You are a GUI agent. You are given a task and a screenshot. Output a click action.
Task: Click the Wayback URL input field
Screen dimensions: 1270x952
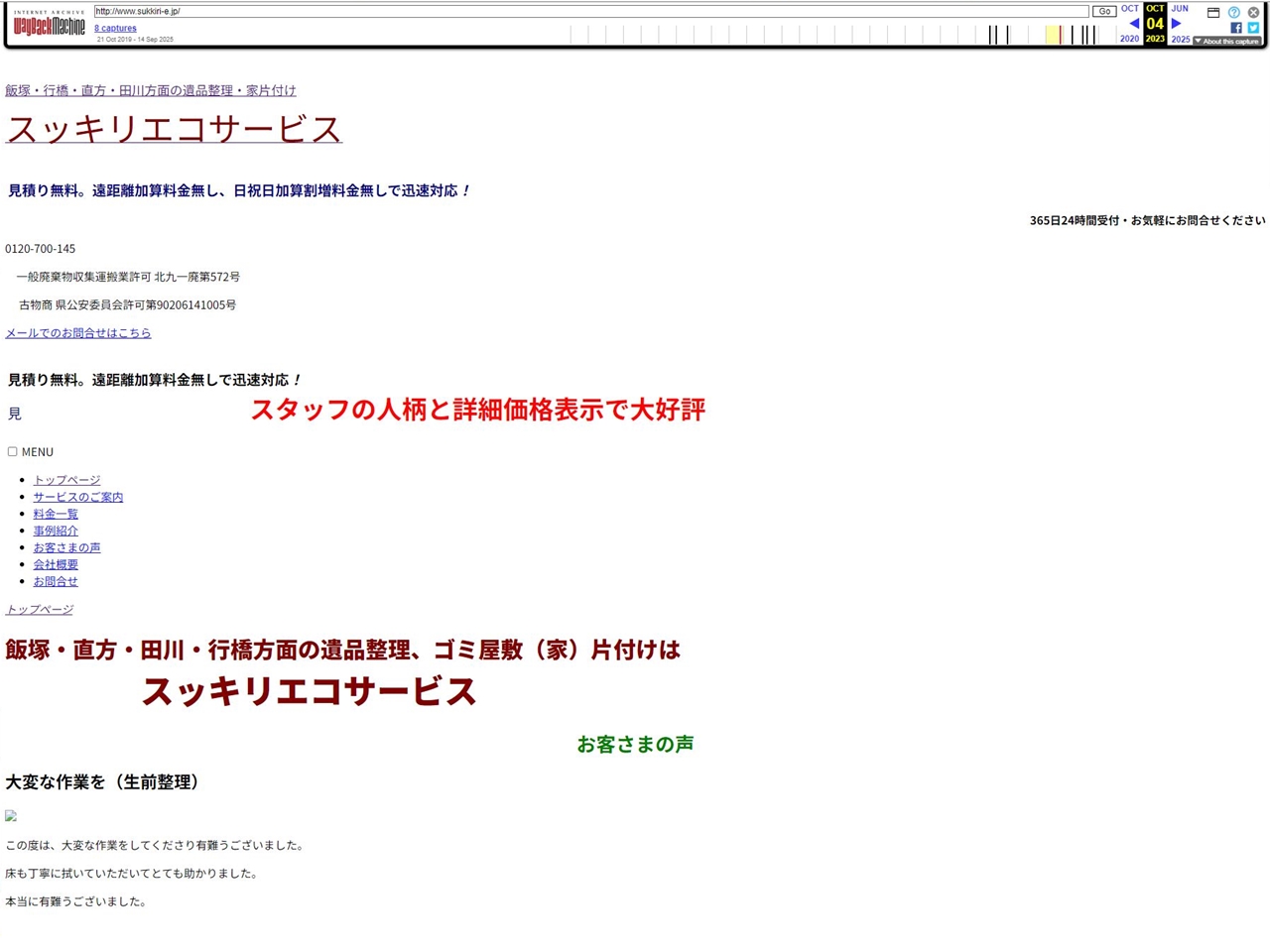click(x=590, y=11)
